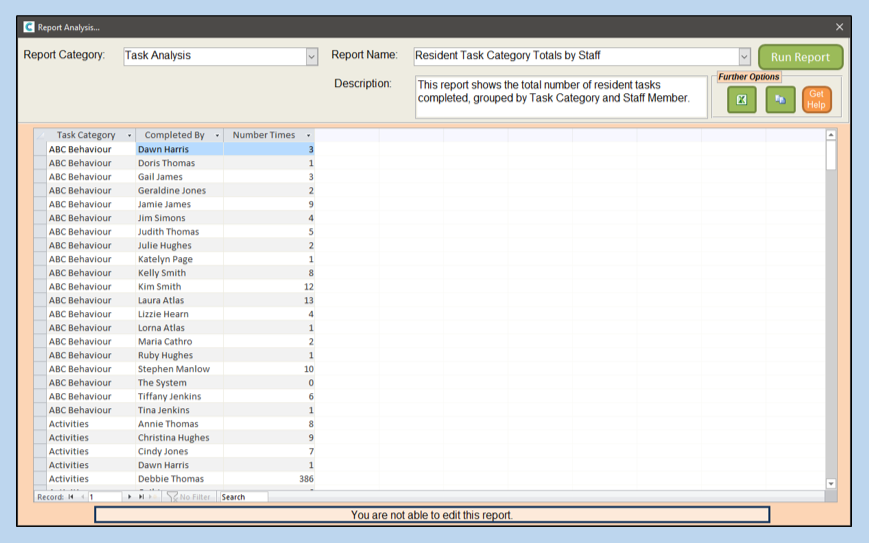The image size is (869, 543).
Task: Expand the Report Name dropdown list
Action: 744,57
